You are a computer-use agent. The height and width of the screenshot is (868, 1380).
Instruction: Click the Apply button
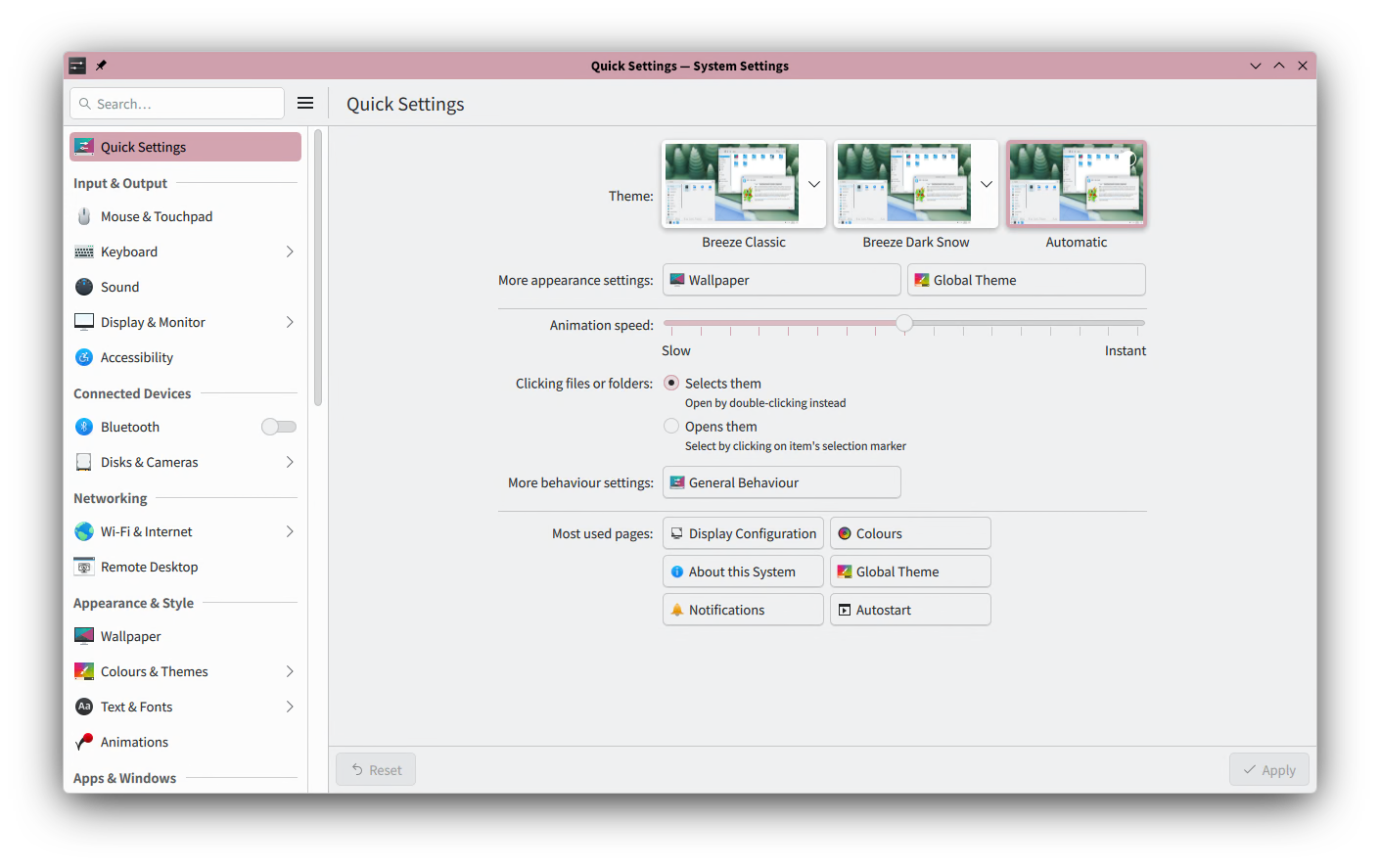1269,770
